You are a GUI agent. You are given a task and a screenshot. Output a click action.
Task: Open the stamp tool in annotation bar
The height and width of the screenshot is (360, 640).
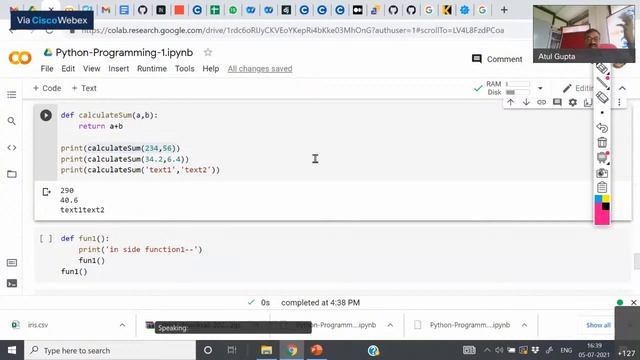tap(602, 158)
